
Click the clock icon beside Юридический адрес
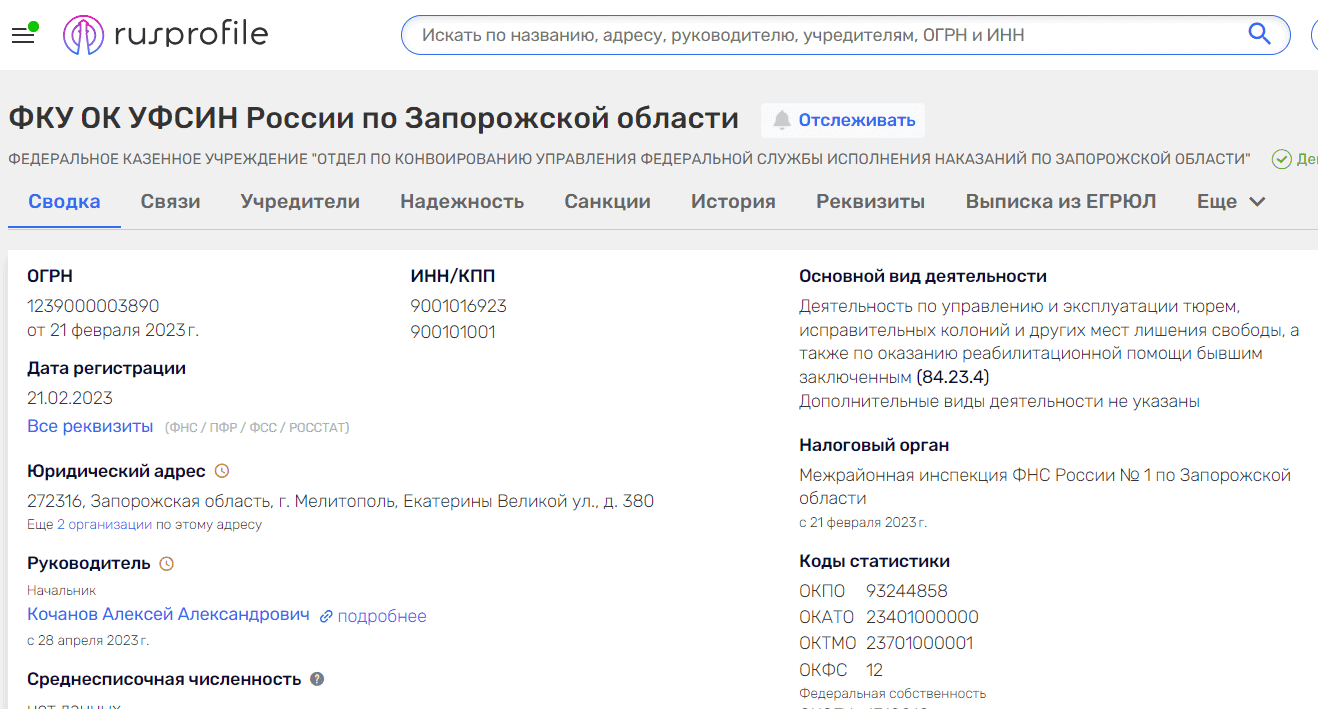[222, 468]
